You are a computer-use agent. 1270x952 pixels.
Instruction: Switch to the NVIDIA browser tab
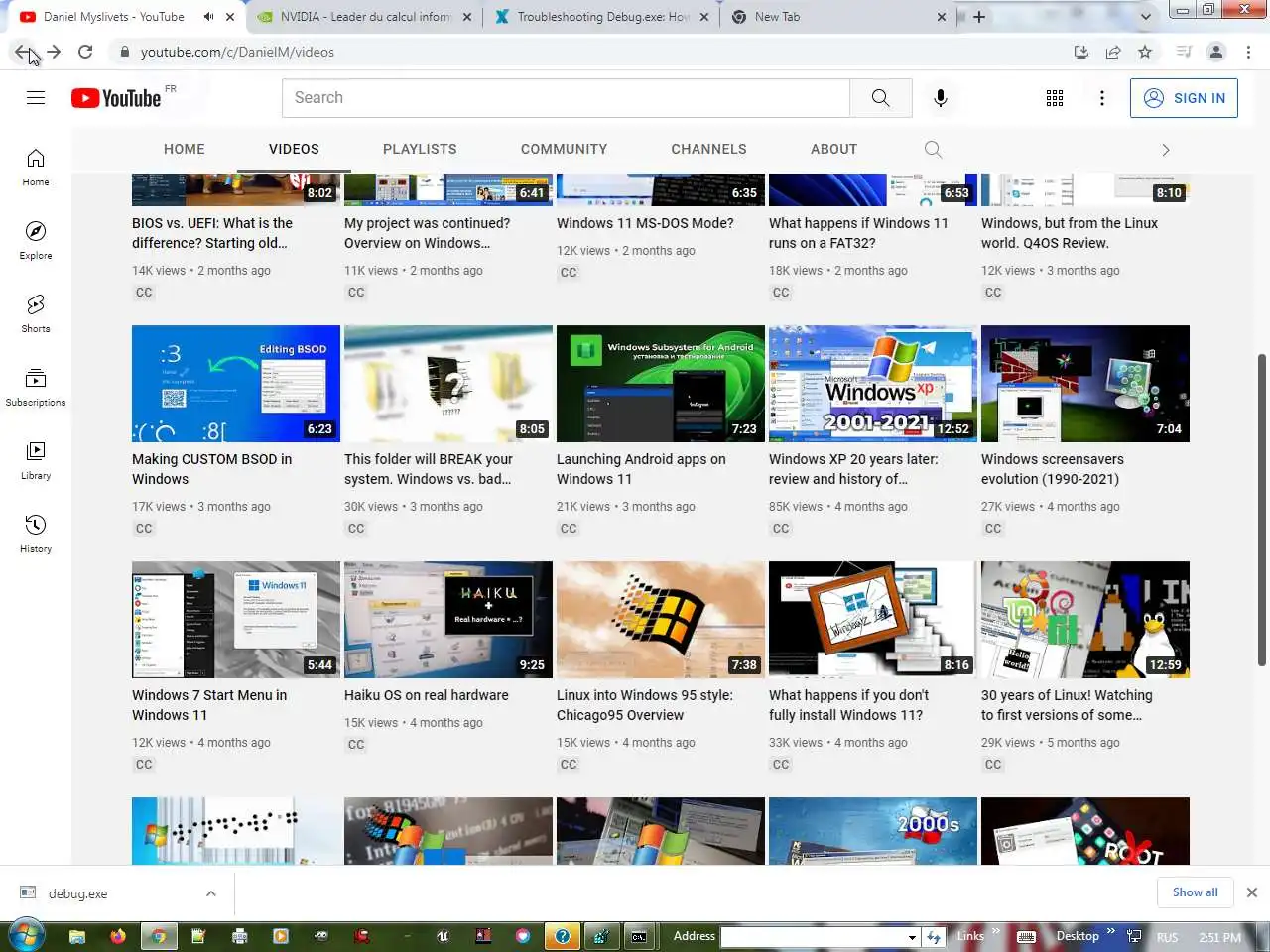pyautogui.click(x=365, y=17)
